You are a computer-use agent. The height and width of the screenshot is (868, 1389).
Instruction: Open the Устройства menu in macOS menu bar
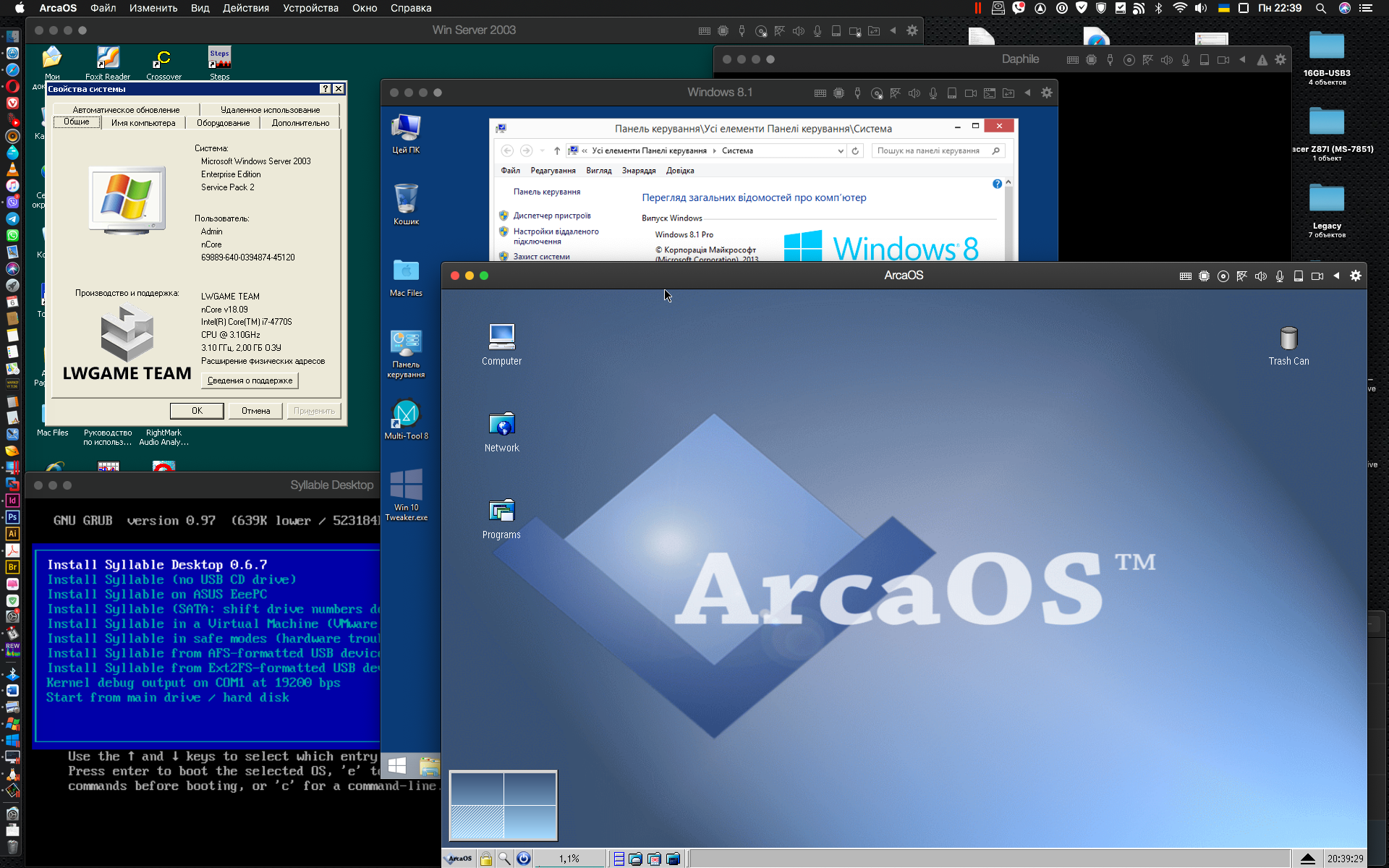(310, 8)
